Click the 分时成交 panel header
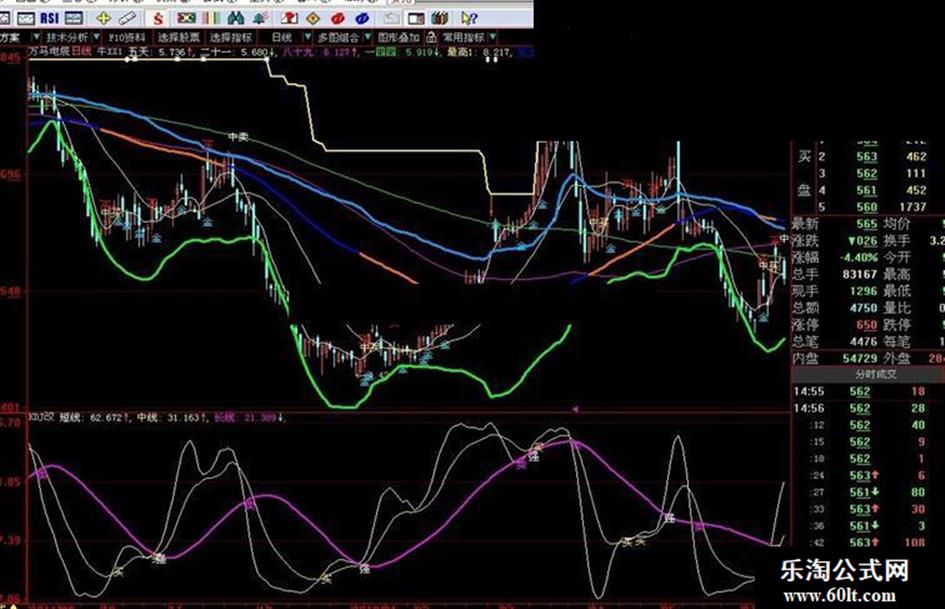945x609 pixels. click(867, 374)
